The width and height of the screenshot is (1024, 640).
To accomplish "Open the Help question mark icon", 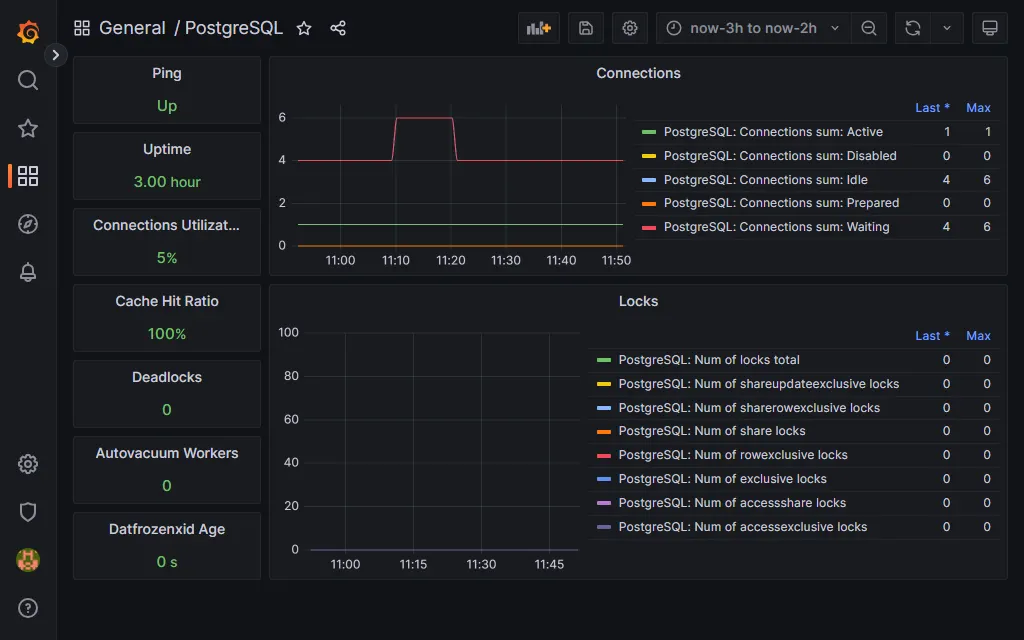I will (27, 608).
